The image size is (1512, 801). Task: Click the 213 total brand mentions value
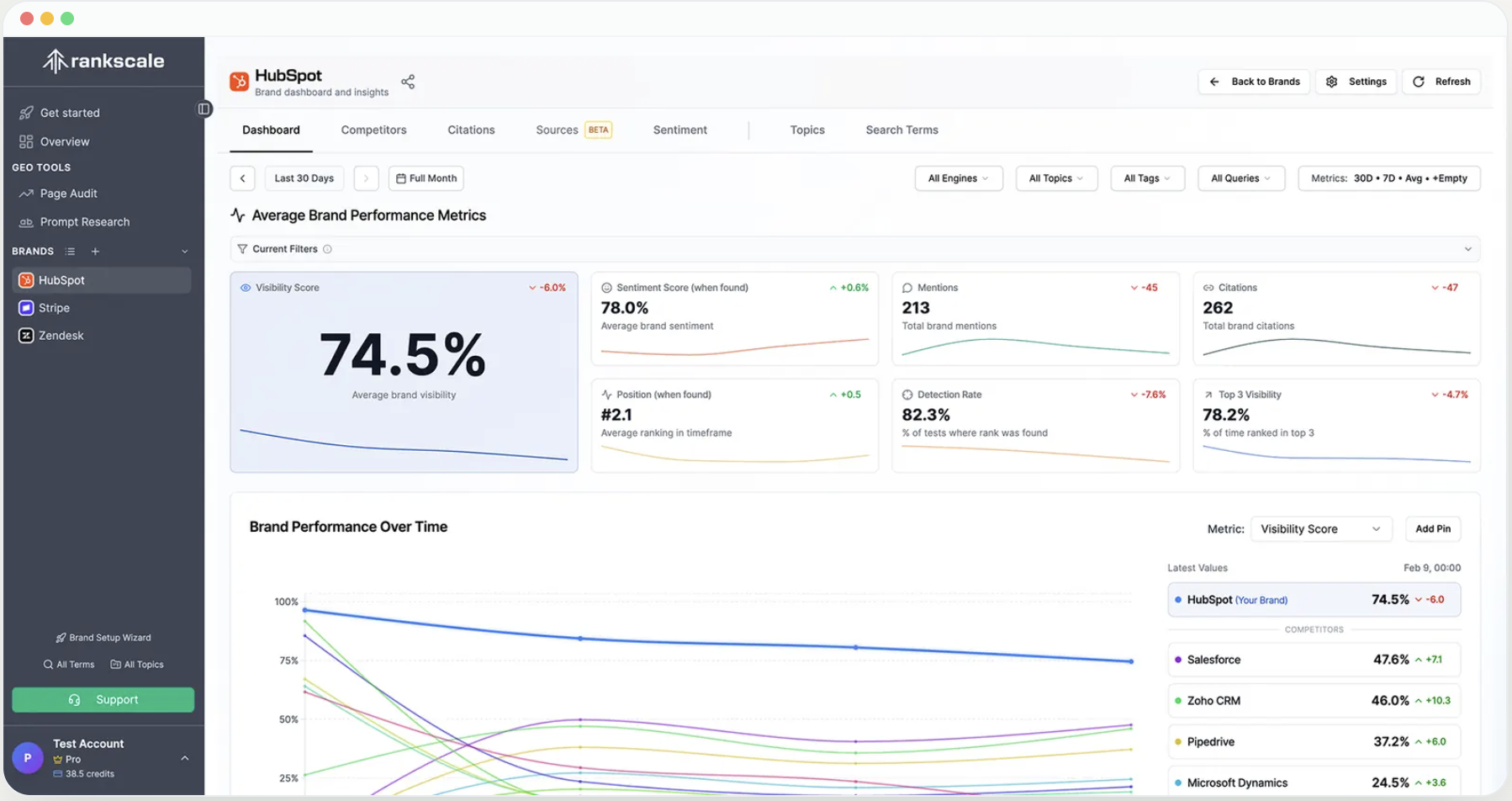point(916,308)
